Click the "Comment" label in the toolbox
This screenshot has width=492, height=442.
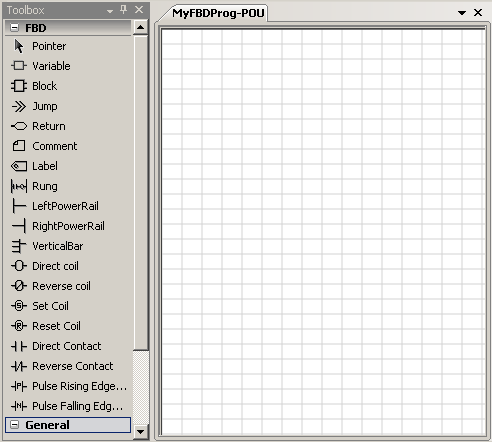55,146
